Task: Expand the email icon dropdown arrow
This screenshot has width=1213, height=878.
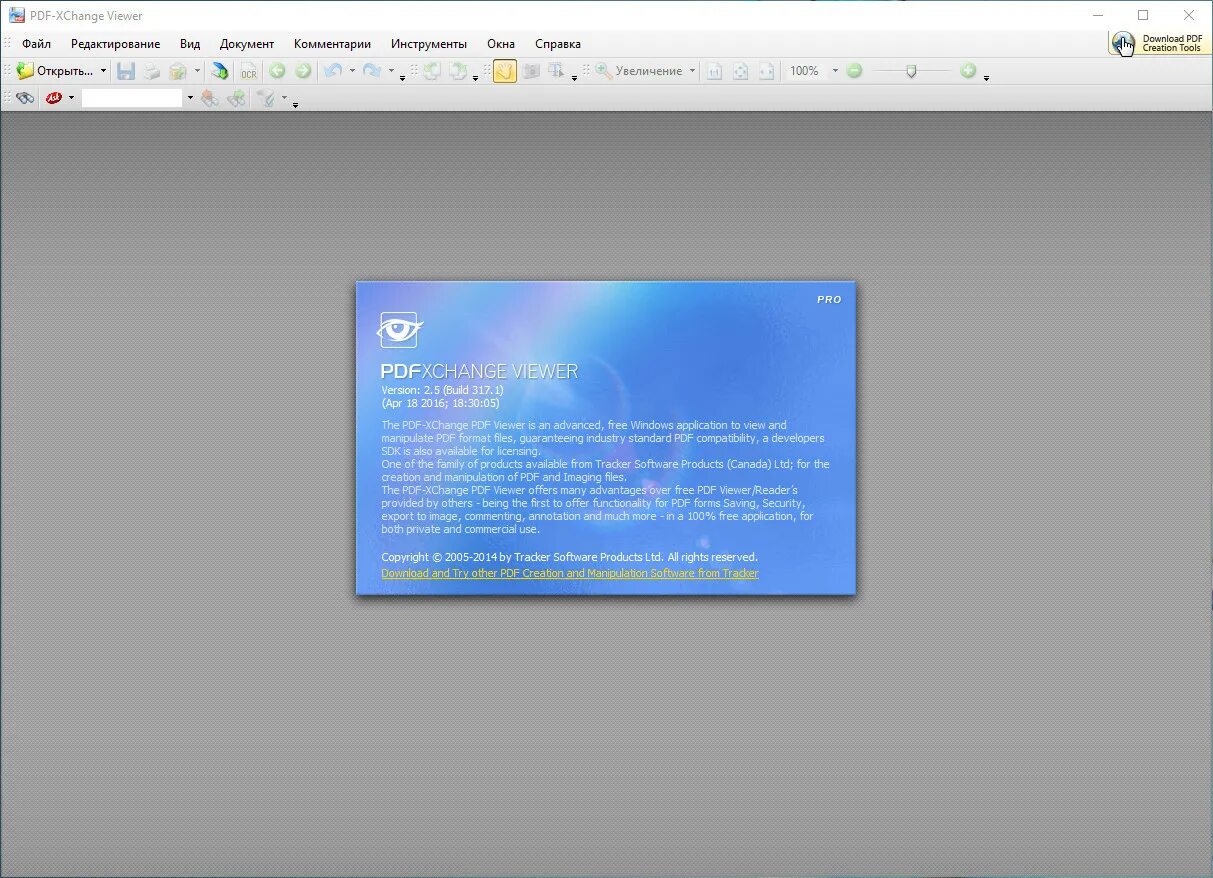Action: click(x=197, y=71)
